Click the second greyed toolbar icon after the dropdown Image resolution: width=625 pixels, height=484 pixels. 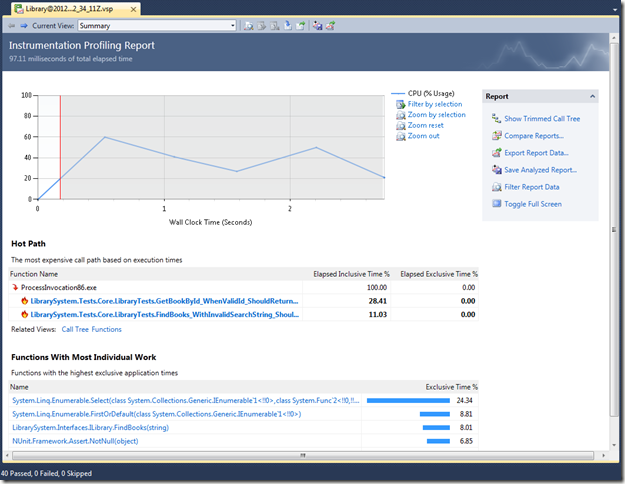[261, 26]
